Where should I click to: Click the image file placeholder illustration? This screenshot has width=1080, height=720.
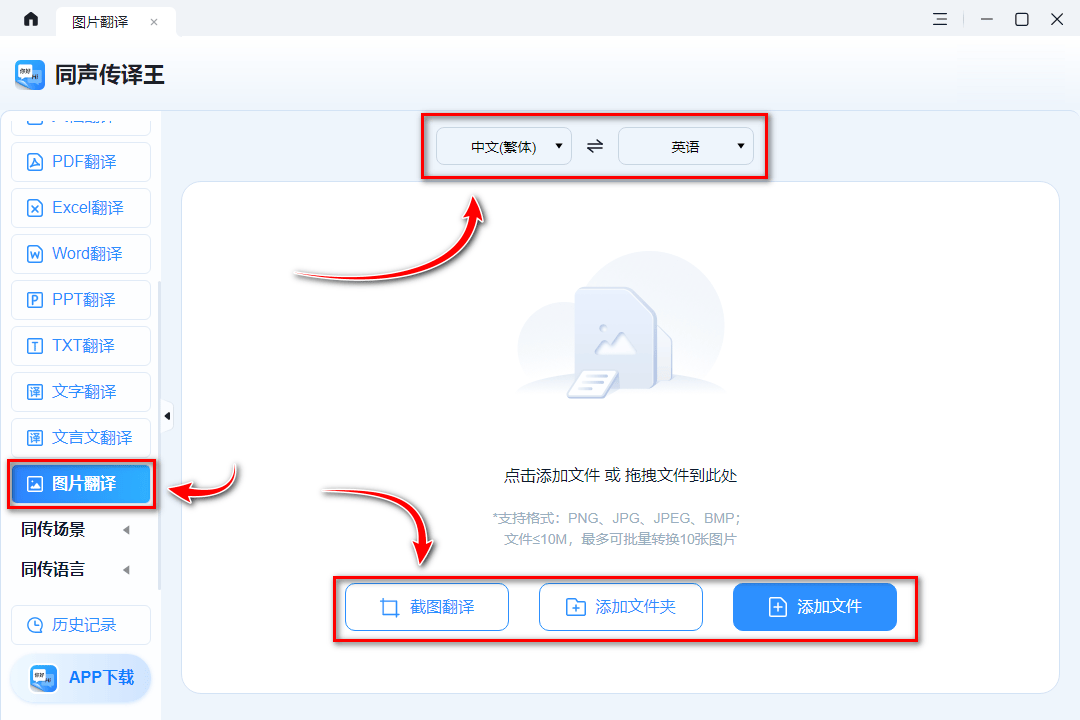click(x=621, y=326)
